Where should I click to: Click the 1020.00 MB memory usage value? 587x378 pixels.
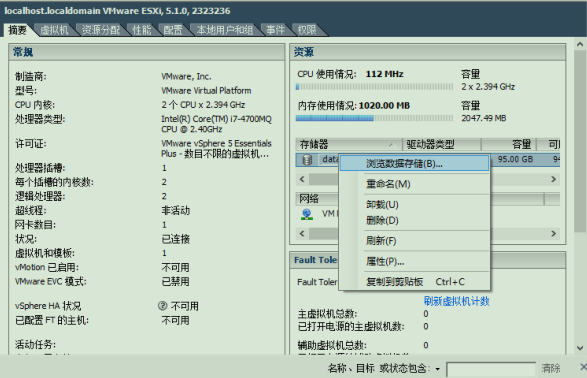(x=384, y=106)
